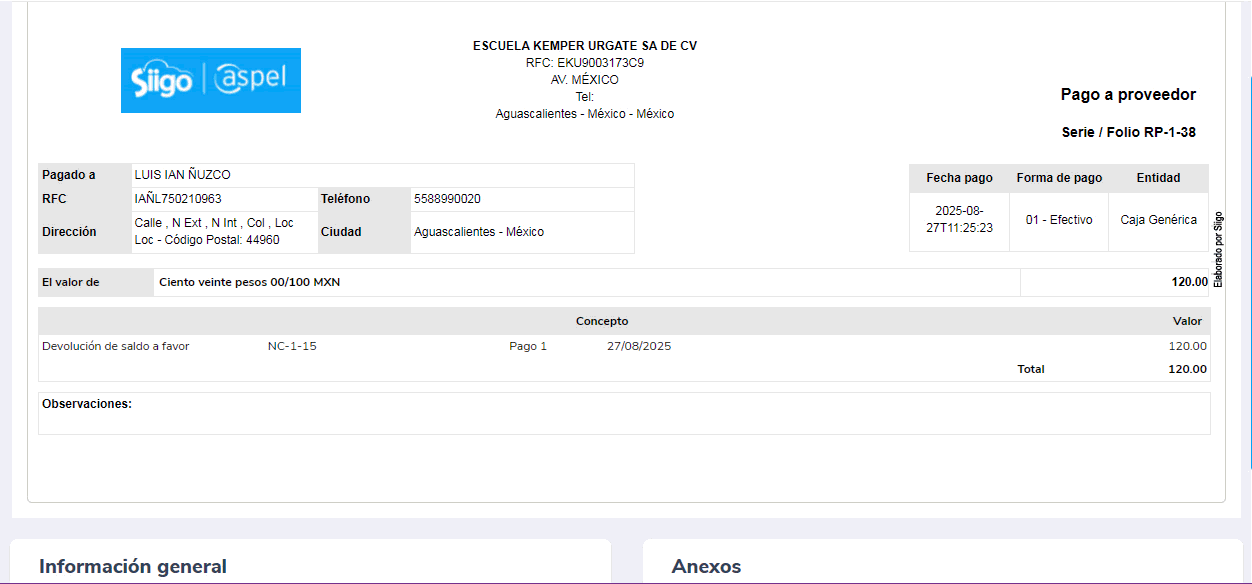Click the NC-1-15 document reference
Image resolution: width=1252 pixels, height=584 pixels.
[x=292, y=346]
